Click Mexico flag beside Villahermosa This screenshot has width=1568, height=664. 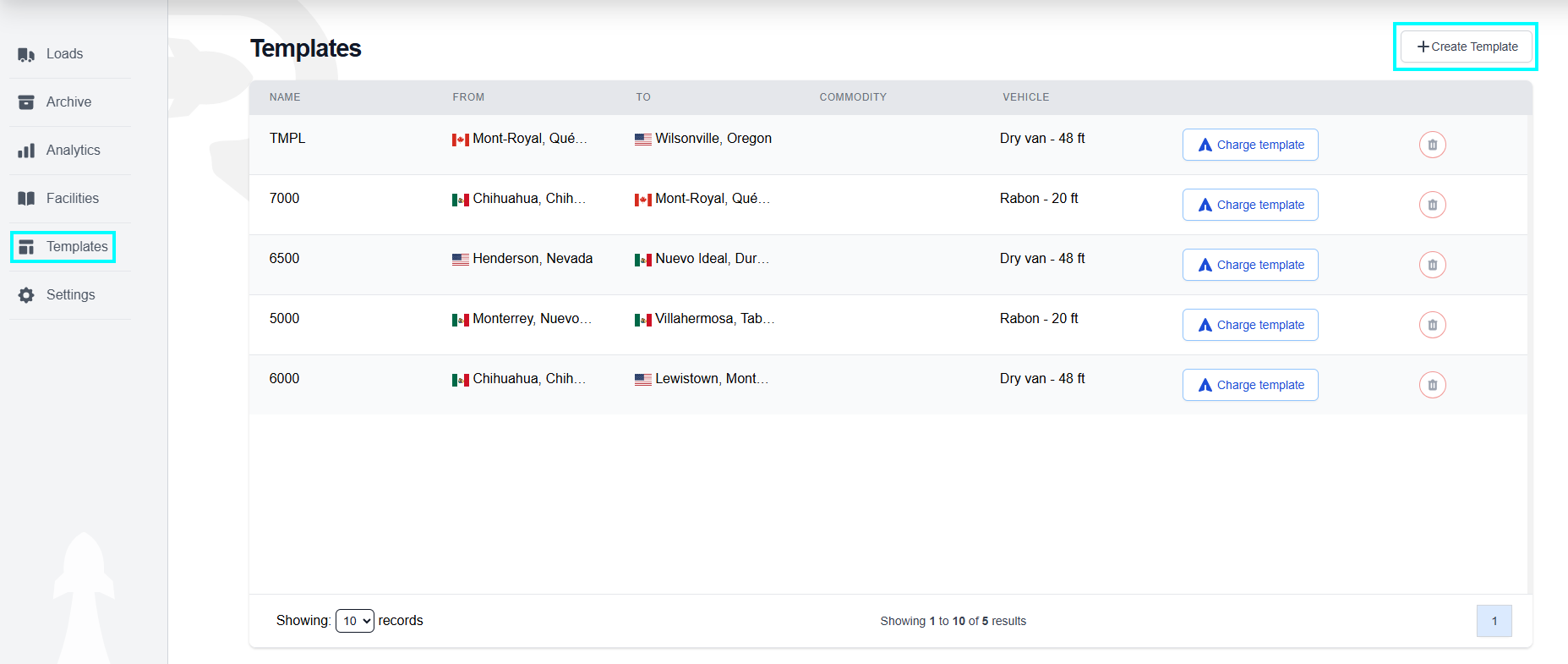[643, 320]
